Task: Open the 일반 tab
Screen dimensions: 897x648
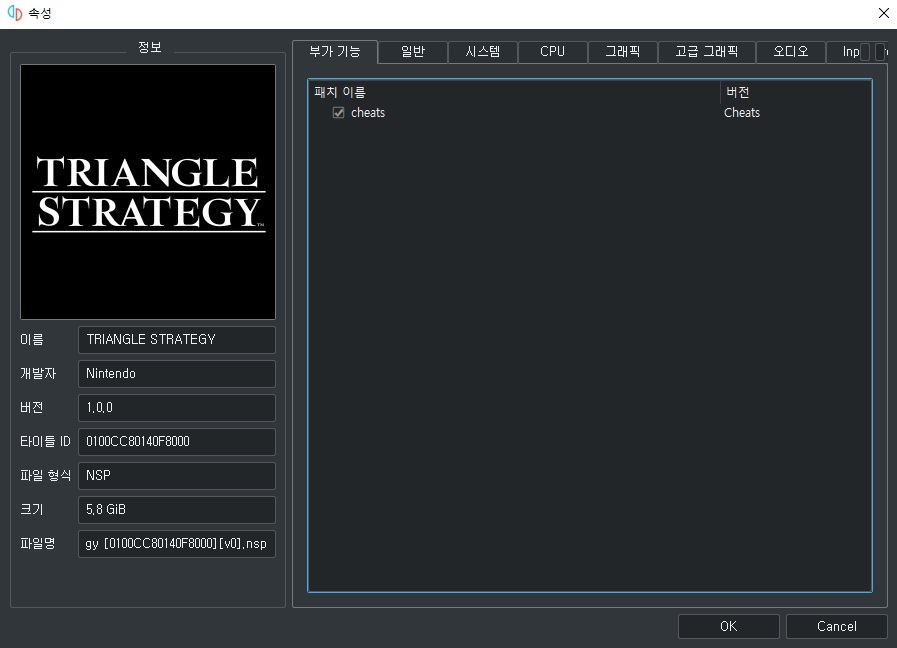Action: click(412, 52)
